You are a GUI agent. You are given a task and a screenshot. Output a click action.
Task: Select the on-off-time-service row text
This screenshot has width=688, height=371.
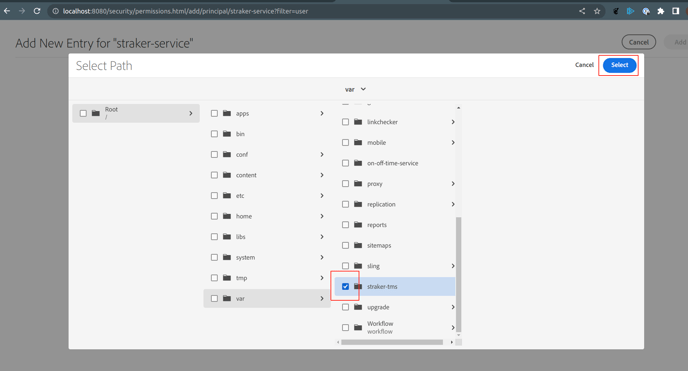393,163
